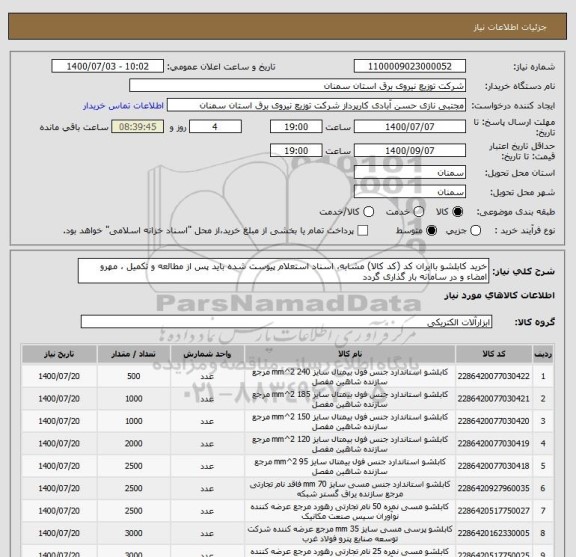Click the جزئیات اطلاعات نیاز page title
Viewport: 576px width, 557px height.
pos(510,27)
